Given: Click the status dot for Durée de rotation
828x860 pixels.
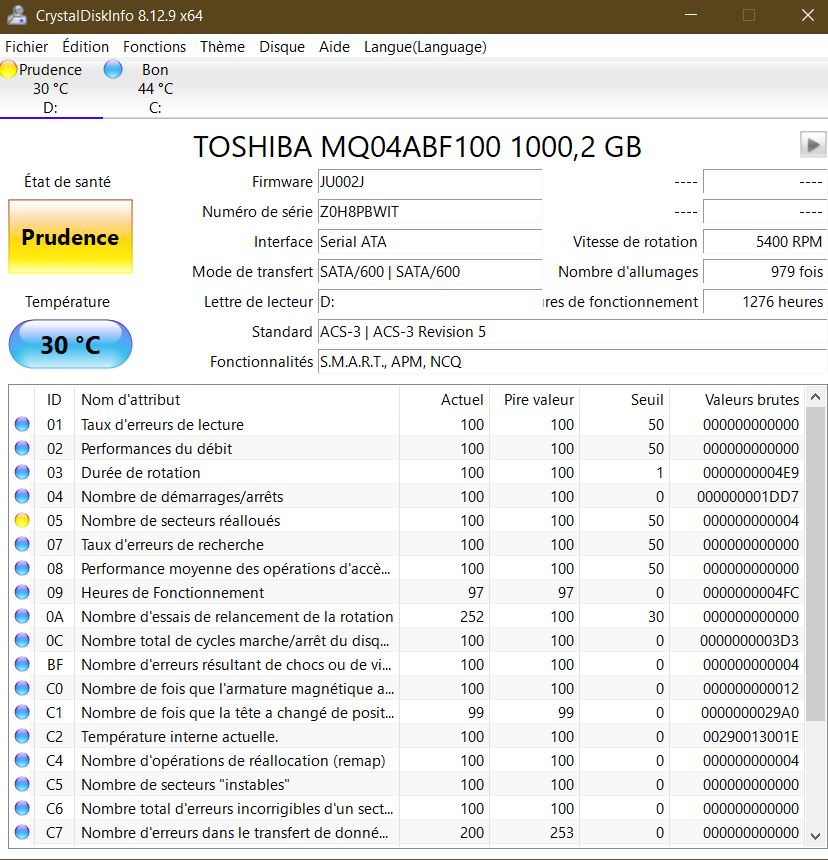Looking at the screenshot, I should pos(22,472).
